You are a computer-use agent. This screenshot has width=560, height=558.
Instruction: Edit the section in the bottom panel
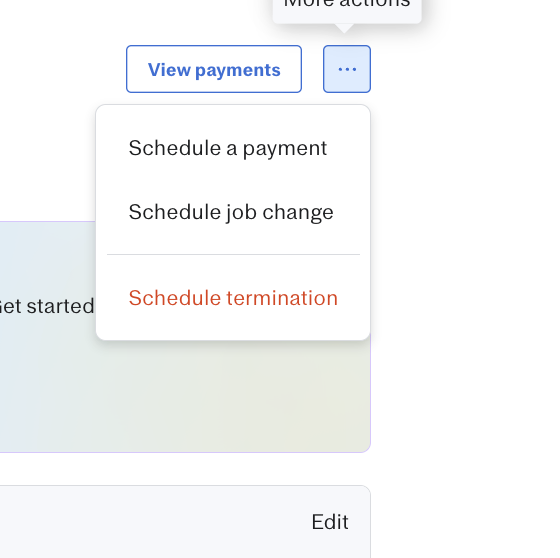coord(330,522)
